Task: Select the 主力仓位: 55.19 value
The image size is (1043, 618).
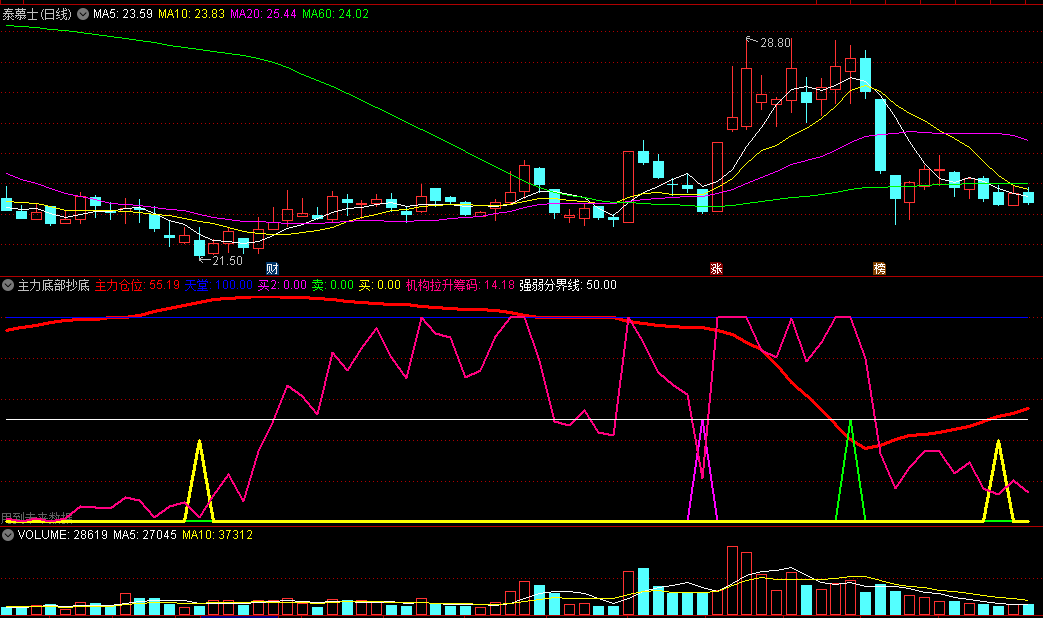Action: point(137,285)
